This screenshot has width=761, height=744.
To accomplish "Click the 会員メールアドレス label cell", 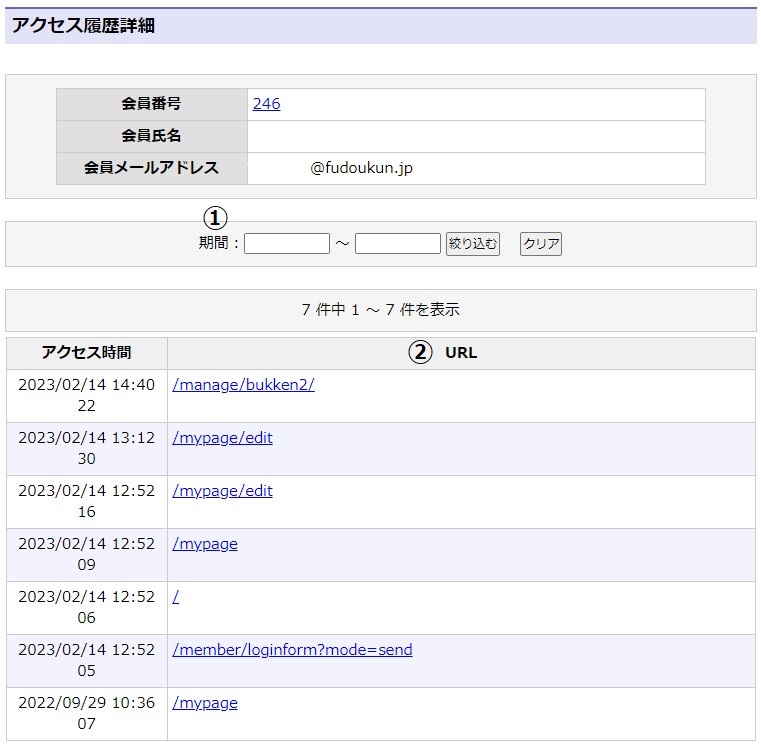I will (x=151, y=168).
